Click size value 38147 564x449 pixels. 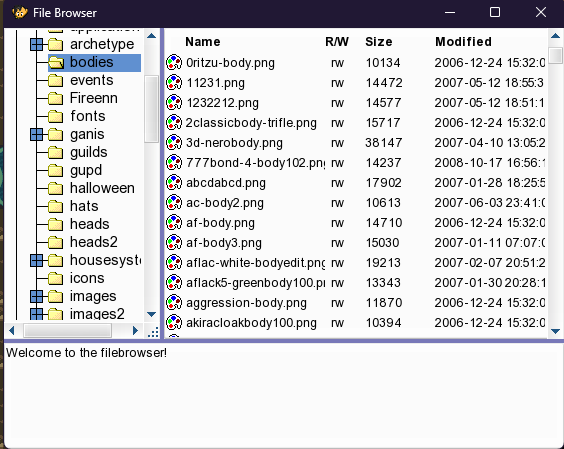[383, 143]
